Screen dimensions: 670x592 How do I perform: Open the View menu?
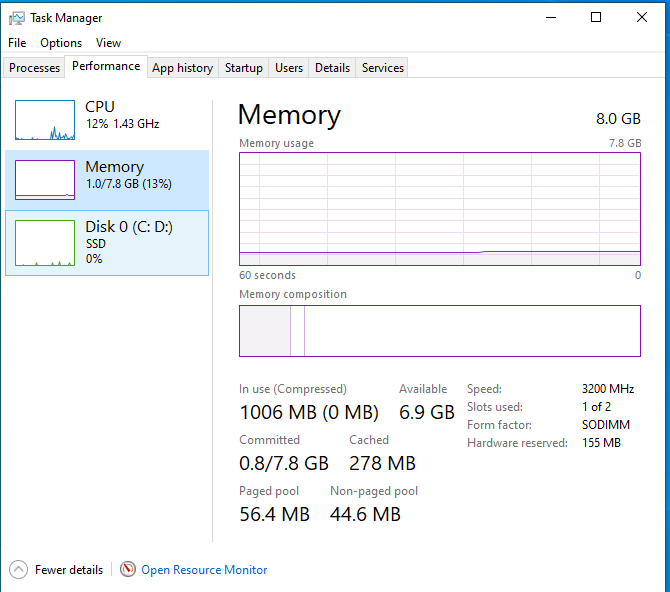coord(108,43)
